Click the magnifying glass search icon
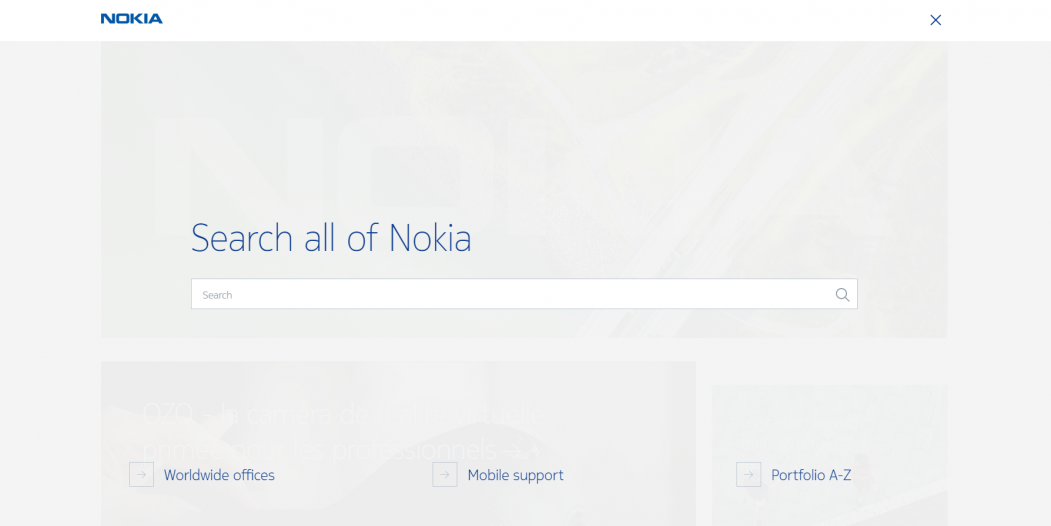This screenshot has height=526, width=1051. pos(842,294)
